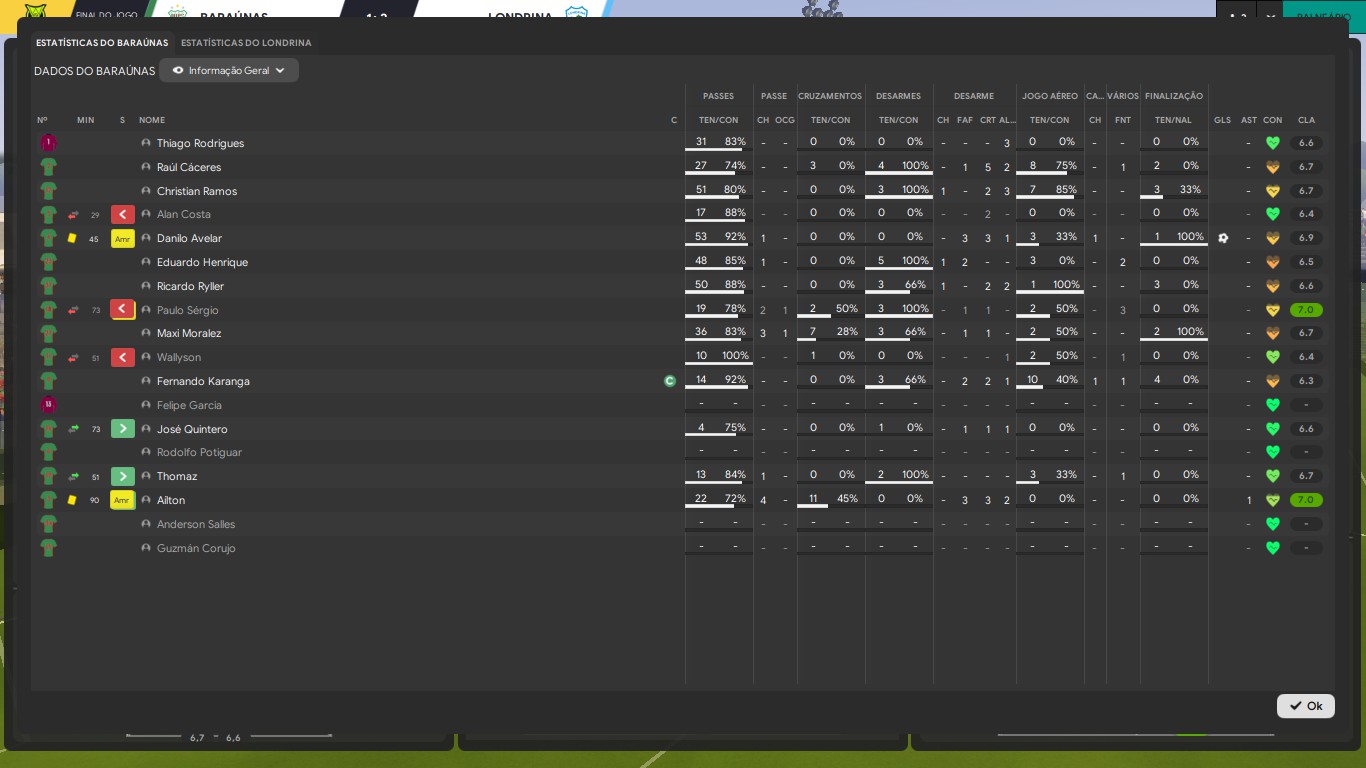Click Maxi Moralez's 28% crossing value
Image resolution: width=1366 pixels, height=768 pixels.
click(x=846, y=332)
